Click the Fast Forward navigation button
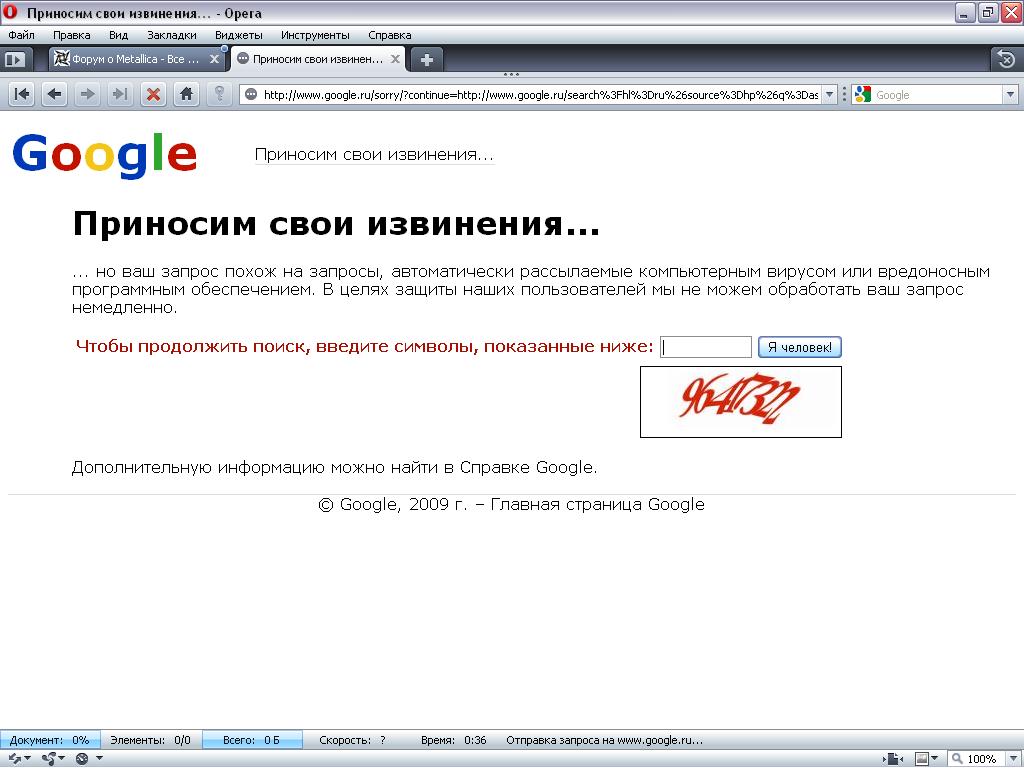Viewport: 1024px width, 768px height. 120,94
